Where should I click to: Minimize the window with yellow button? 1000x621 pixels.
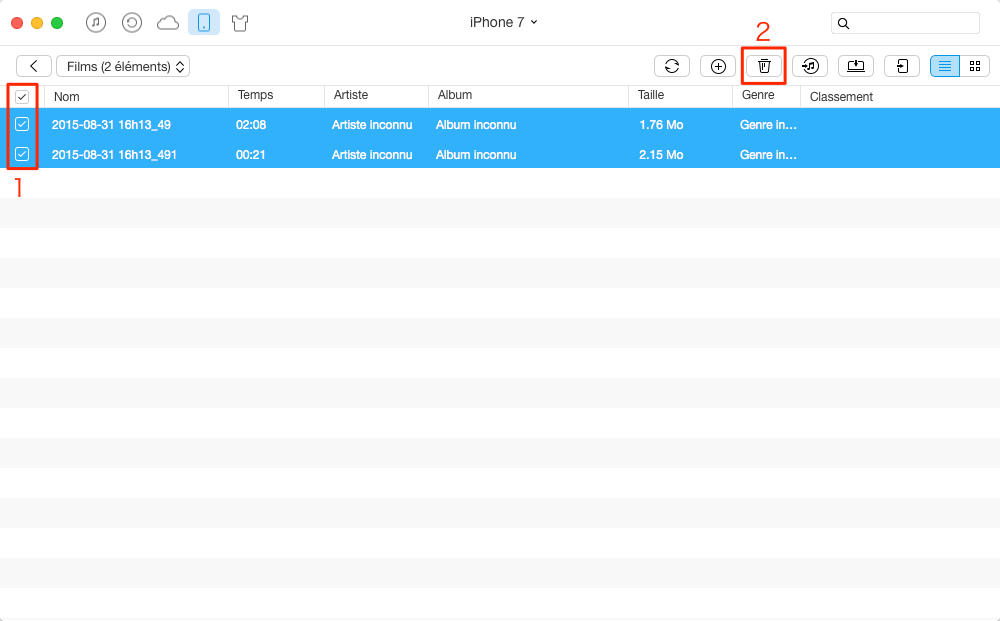(x=37, y=23)
